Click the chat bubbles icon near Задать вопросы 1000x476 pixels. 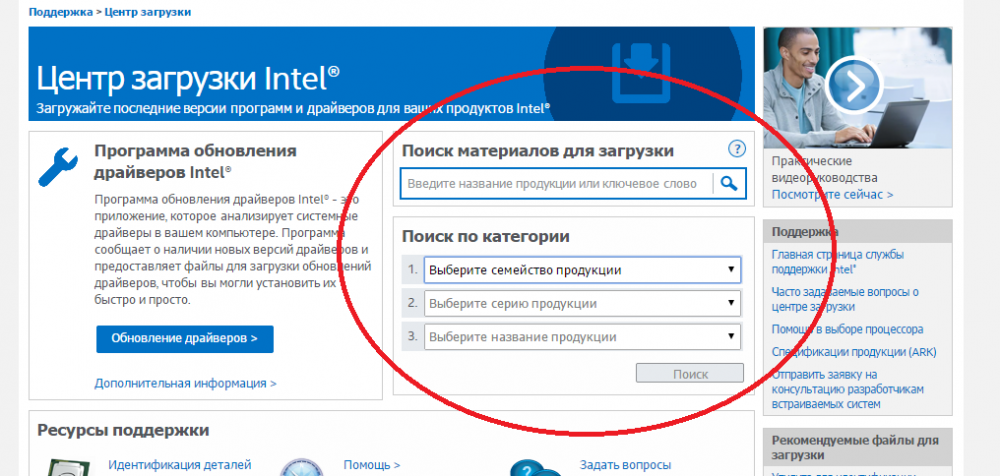point(535,468)
